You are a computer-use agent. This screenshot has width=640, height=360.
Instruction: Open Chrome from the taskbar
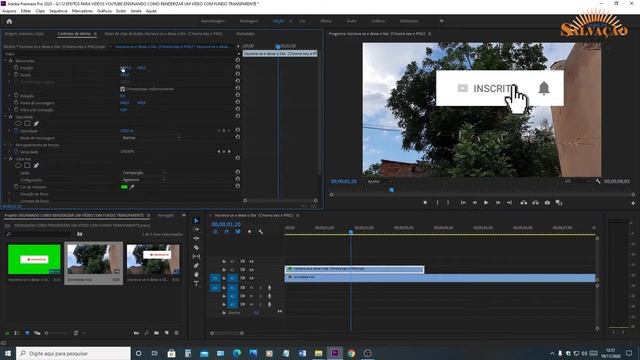[x=351, y=353]
